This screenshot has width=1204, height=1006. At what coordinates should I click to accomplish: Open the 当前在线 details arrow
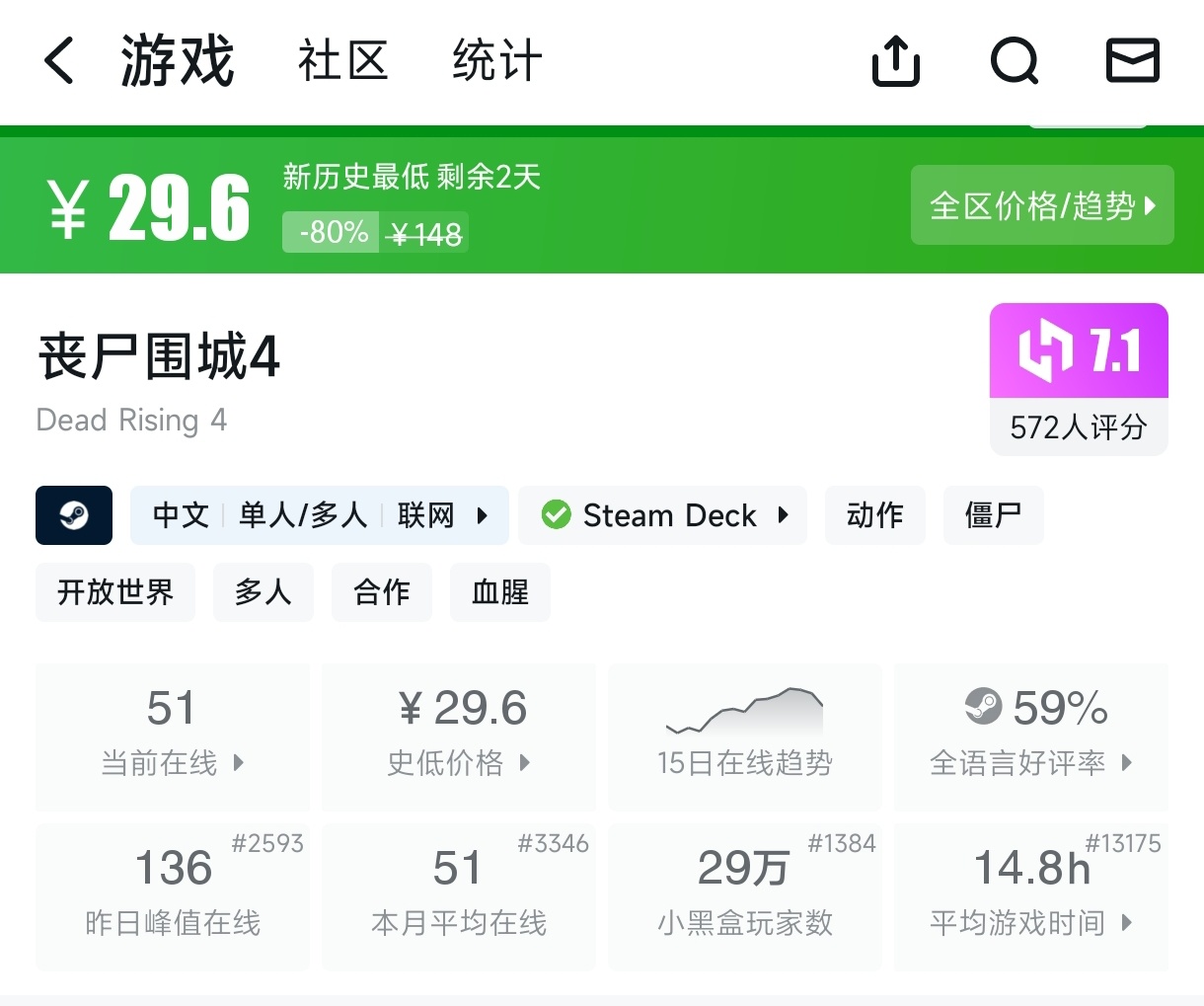238,763
